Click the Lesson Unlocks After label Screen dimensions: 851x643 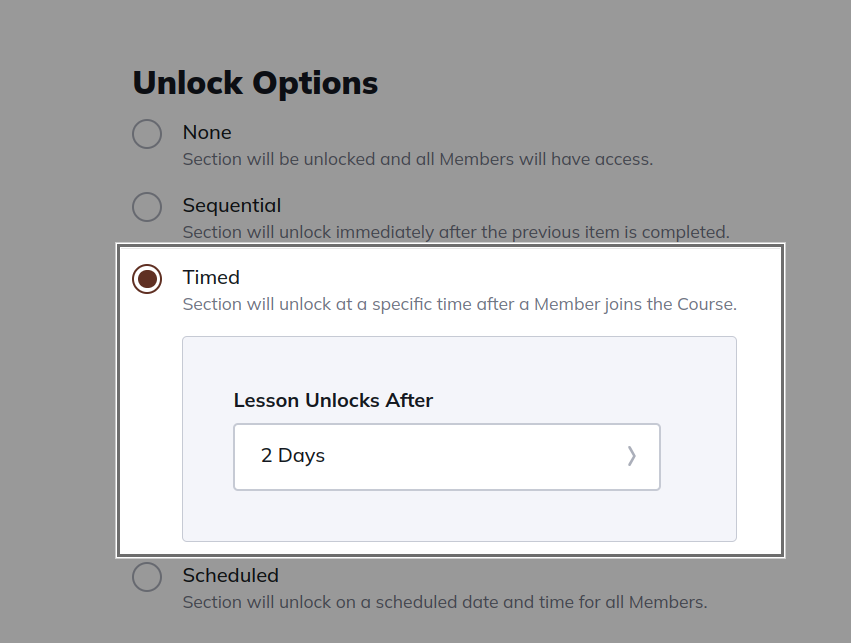point(333,400)
